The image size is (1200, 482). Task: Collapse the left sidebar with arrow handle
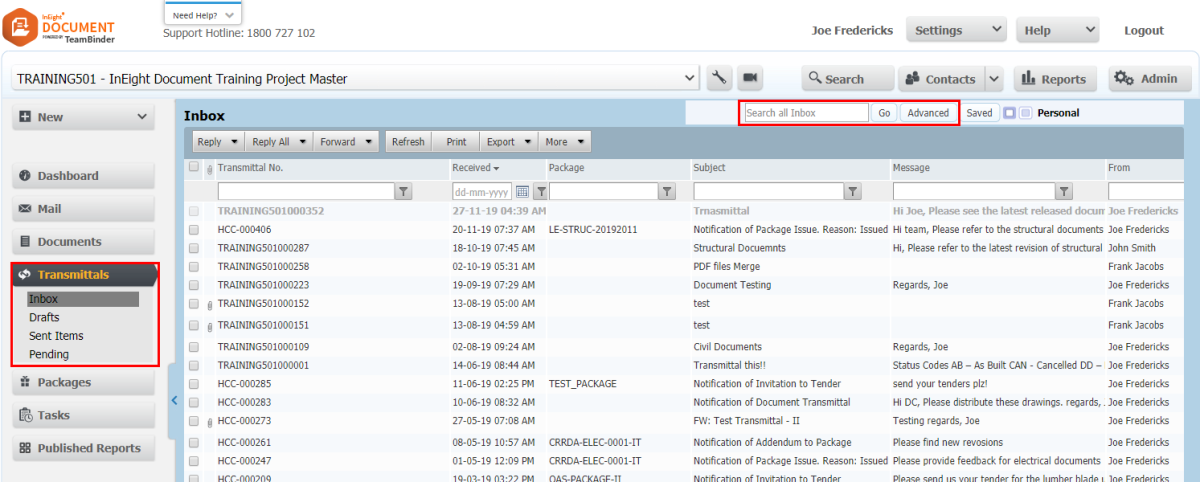174,400
